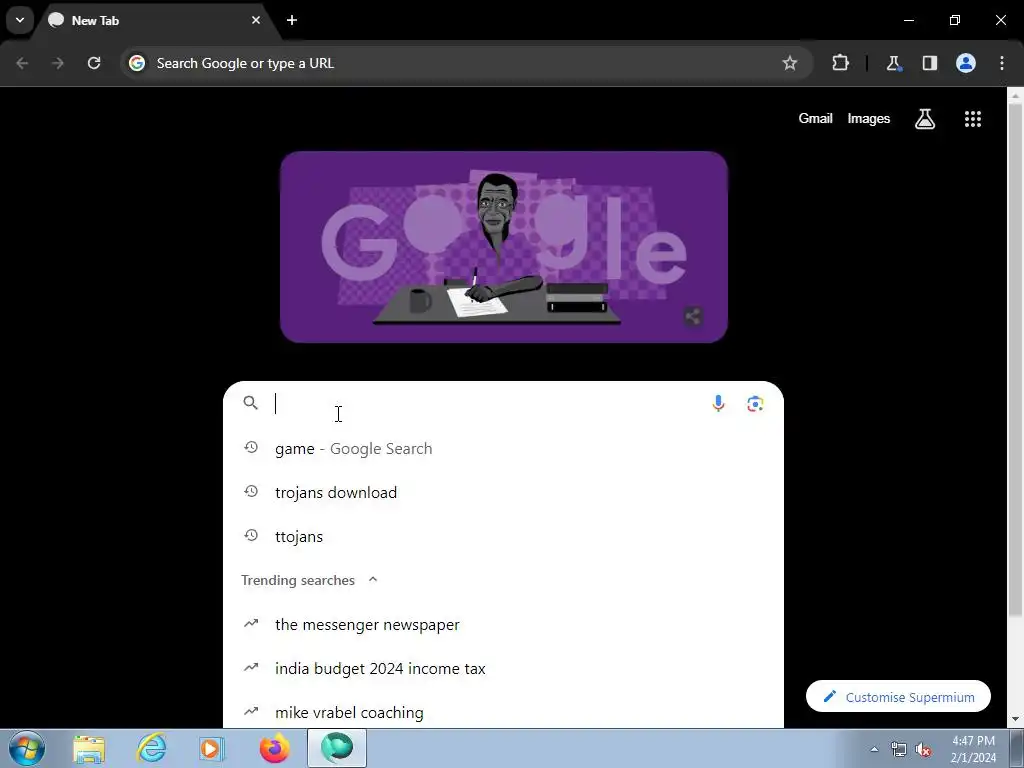Open the toolbar Chrome Labs flask icon
The height and width of the screenshot is (768, 1024).
pos(893,63)
